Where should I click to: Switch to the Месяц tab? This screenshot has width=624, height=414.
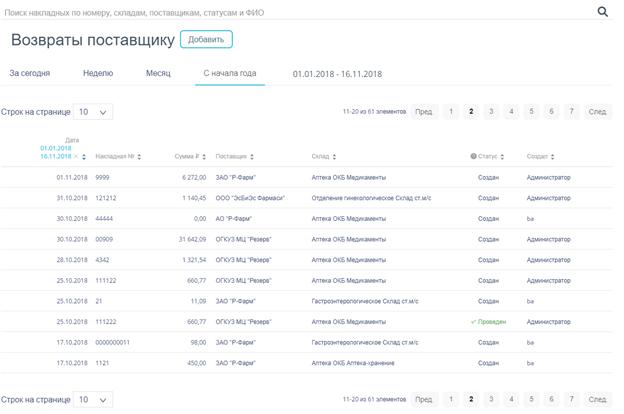tap(158, 73)
